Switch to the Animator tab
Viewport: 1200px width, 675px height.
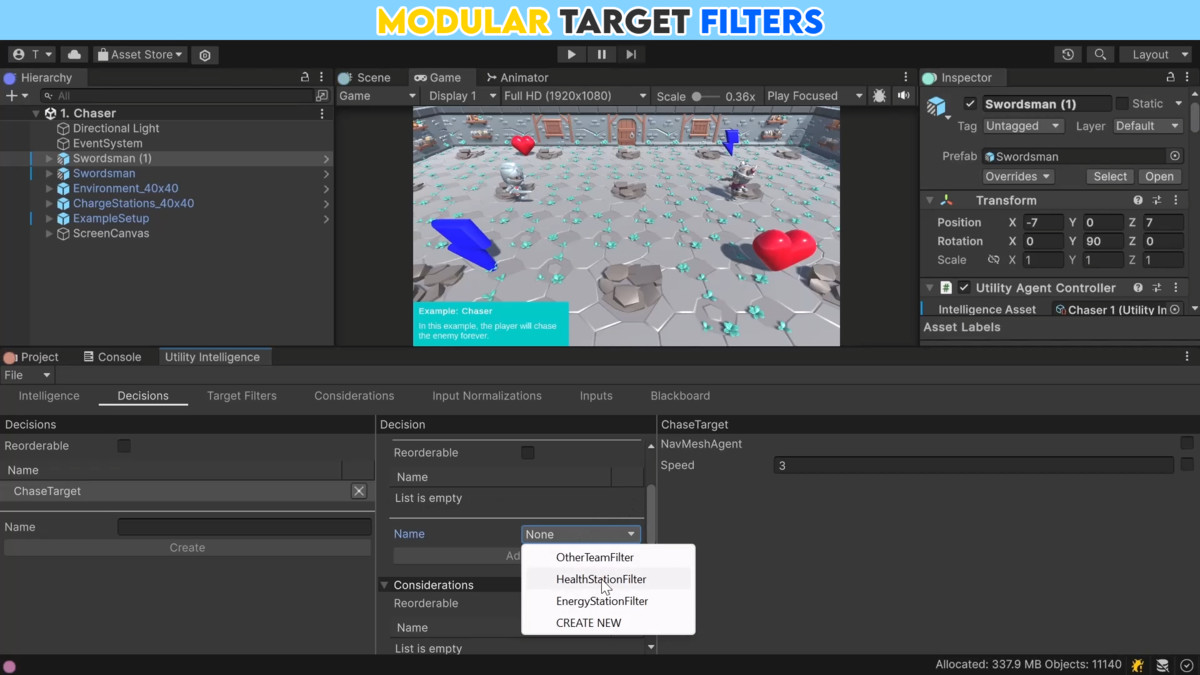516,77
